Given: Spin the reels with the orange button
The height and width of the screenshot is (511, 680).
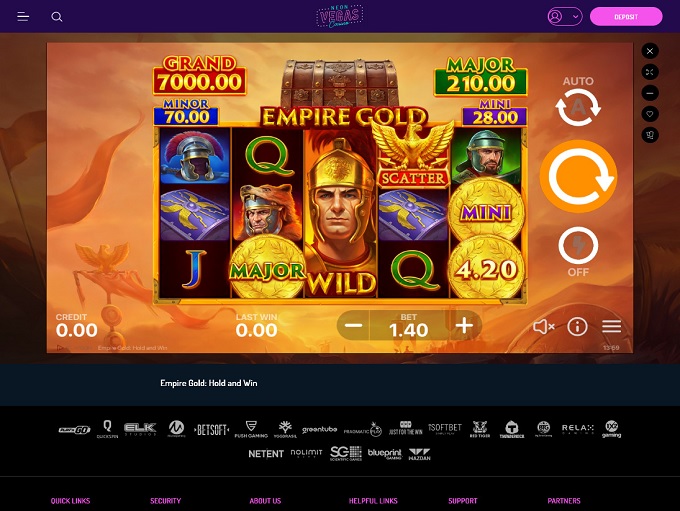Looking at the screenshot, I should click(x=578, y=176).
